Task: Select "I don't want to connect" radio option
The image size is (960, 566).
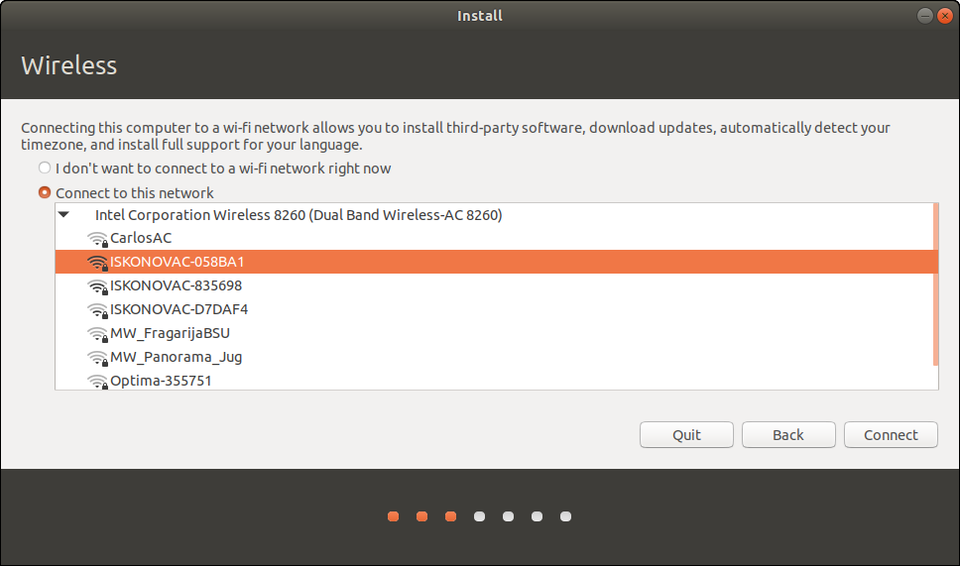Action: (x=44, y=169)
